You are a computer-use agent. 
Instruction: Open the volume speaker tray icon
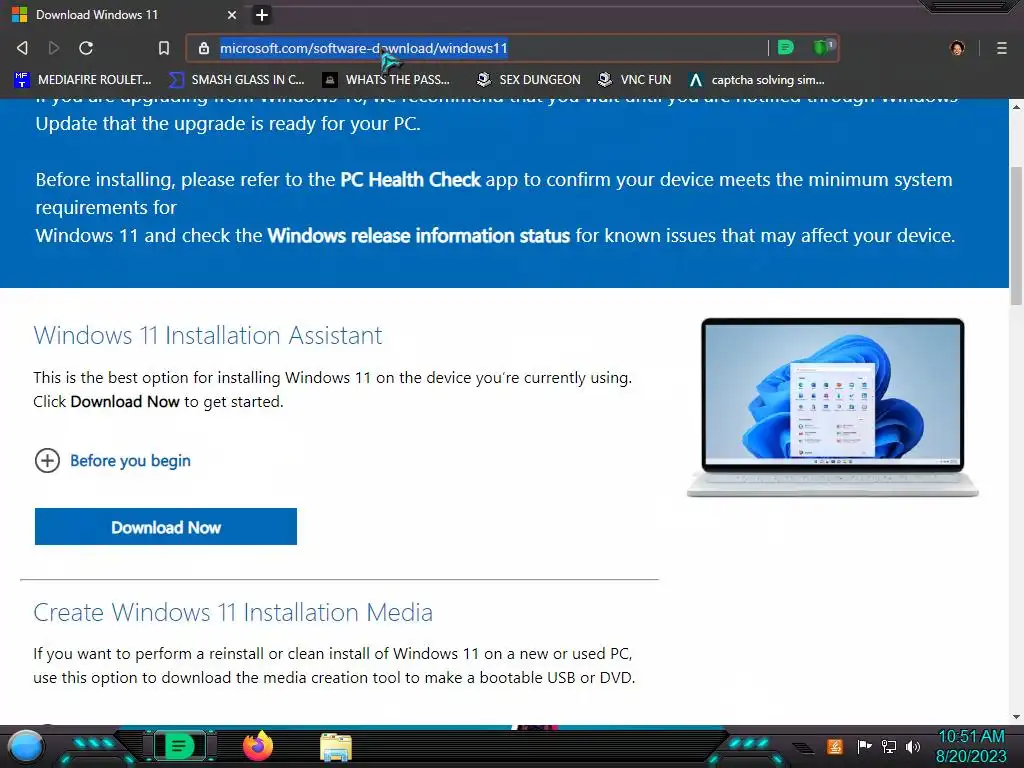point(913,746)
